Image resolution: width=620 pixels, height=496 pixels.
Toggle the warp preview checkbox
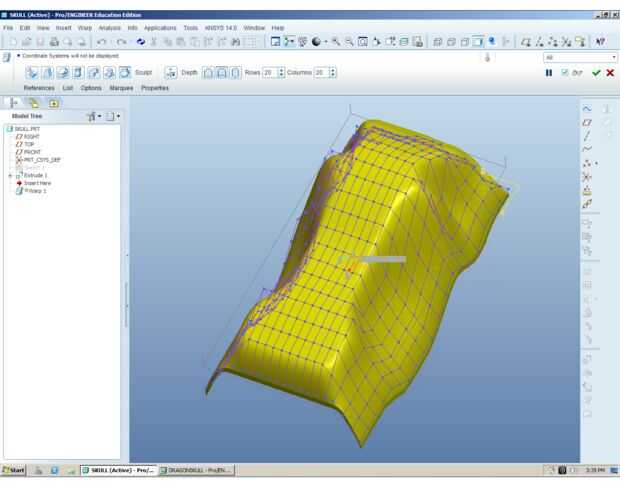click(565, 72)
